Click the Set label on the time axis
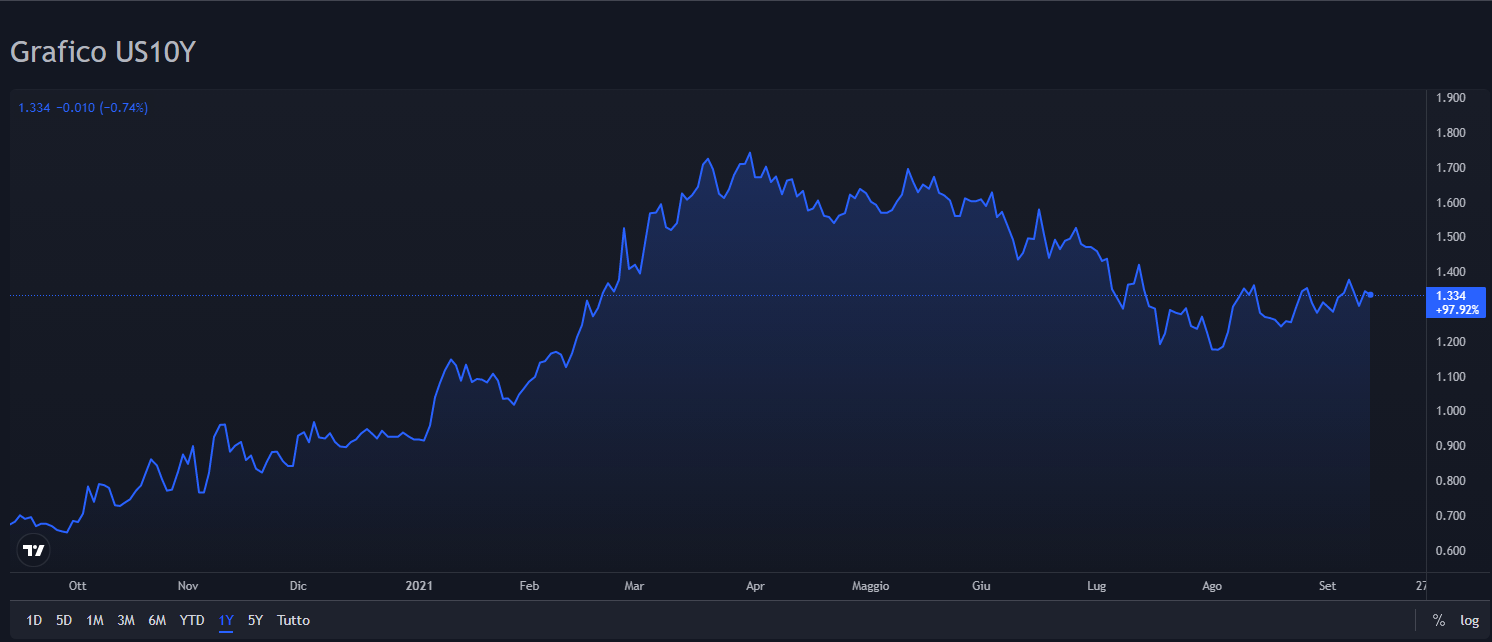1492x642 pixels. tap(1328, 586)
